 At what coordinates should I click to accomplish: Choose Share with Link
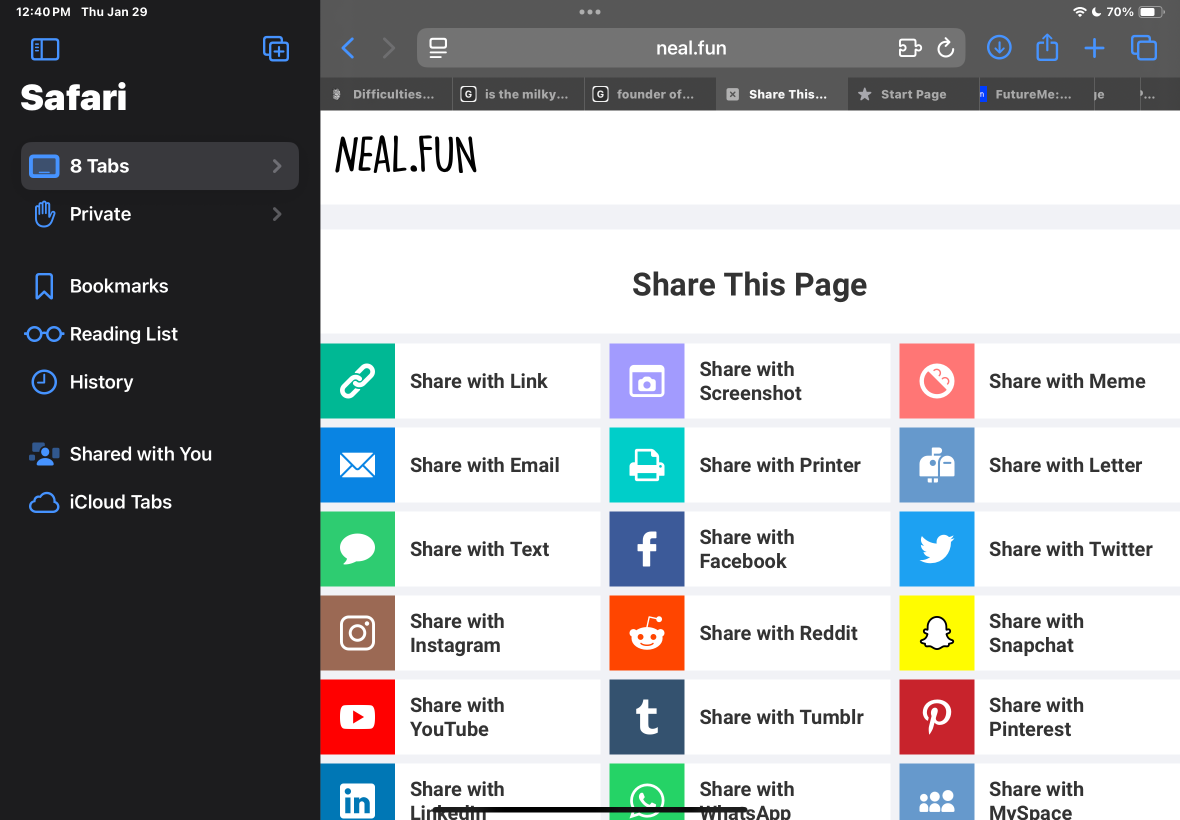(x=479, y=381)
